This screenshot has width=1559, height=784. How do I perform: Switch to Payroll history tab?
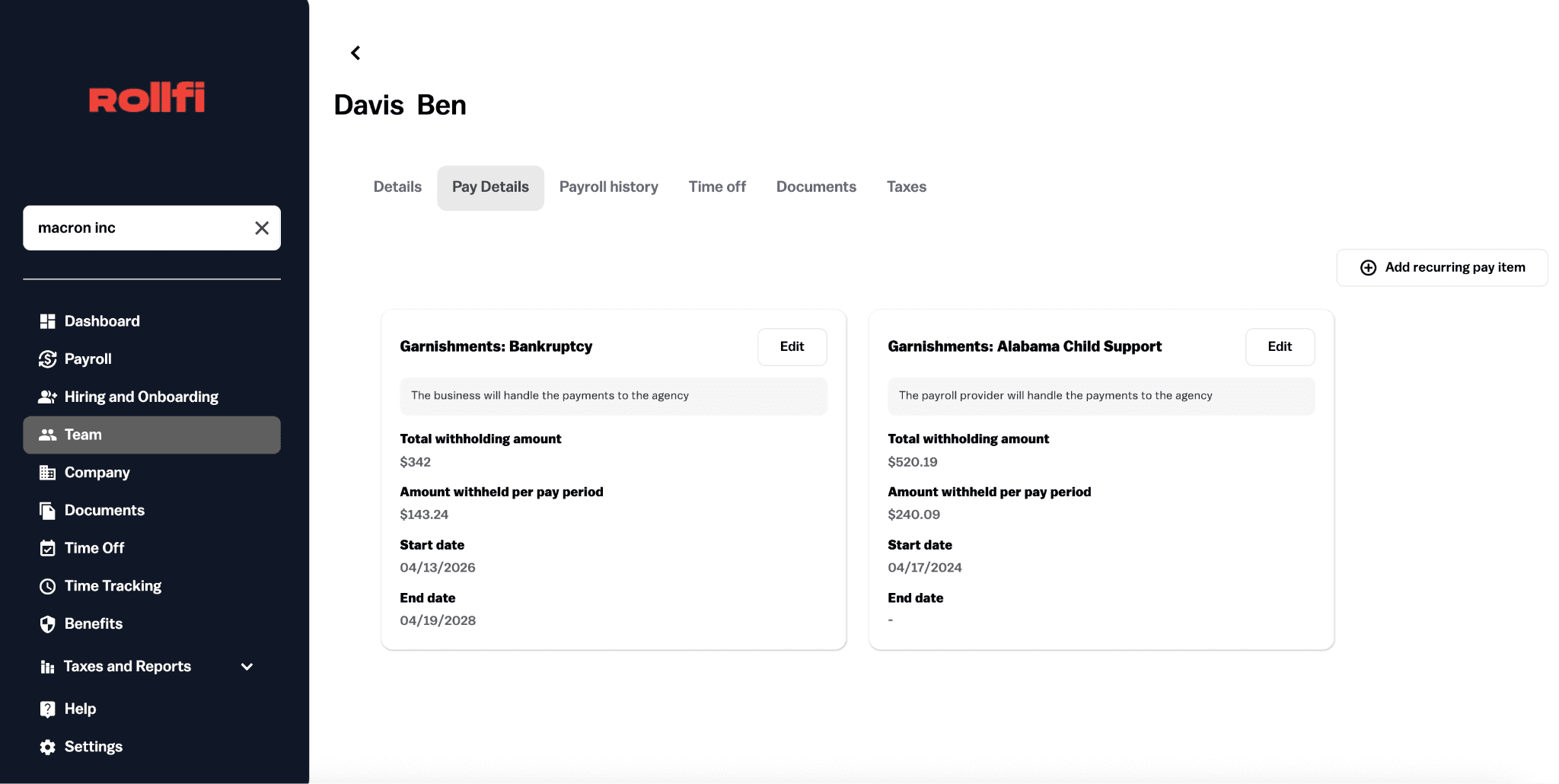[x=608, y=187]
